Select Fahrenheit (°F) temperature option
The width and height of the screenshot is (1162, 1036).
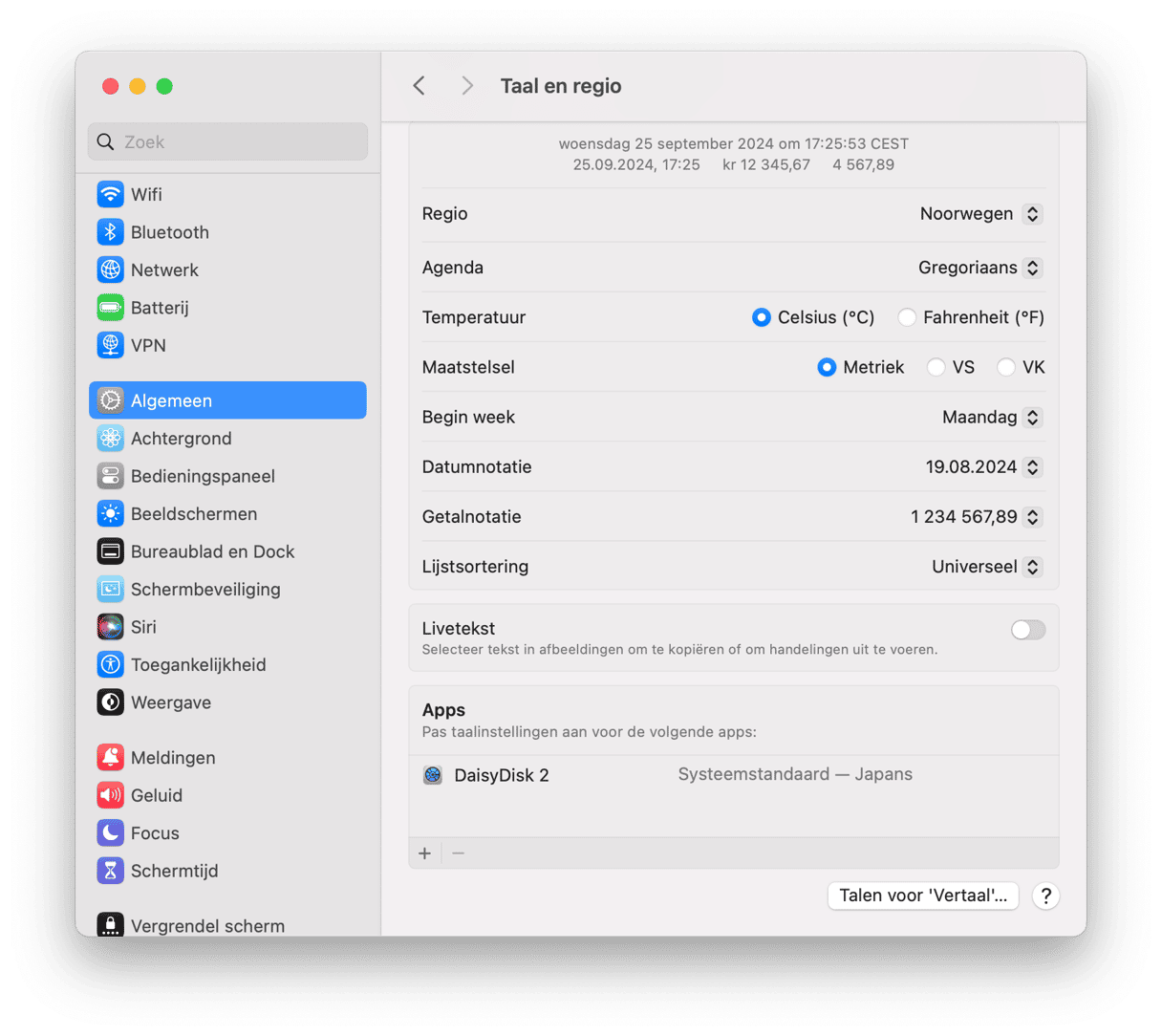[907, 317]
